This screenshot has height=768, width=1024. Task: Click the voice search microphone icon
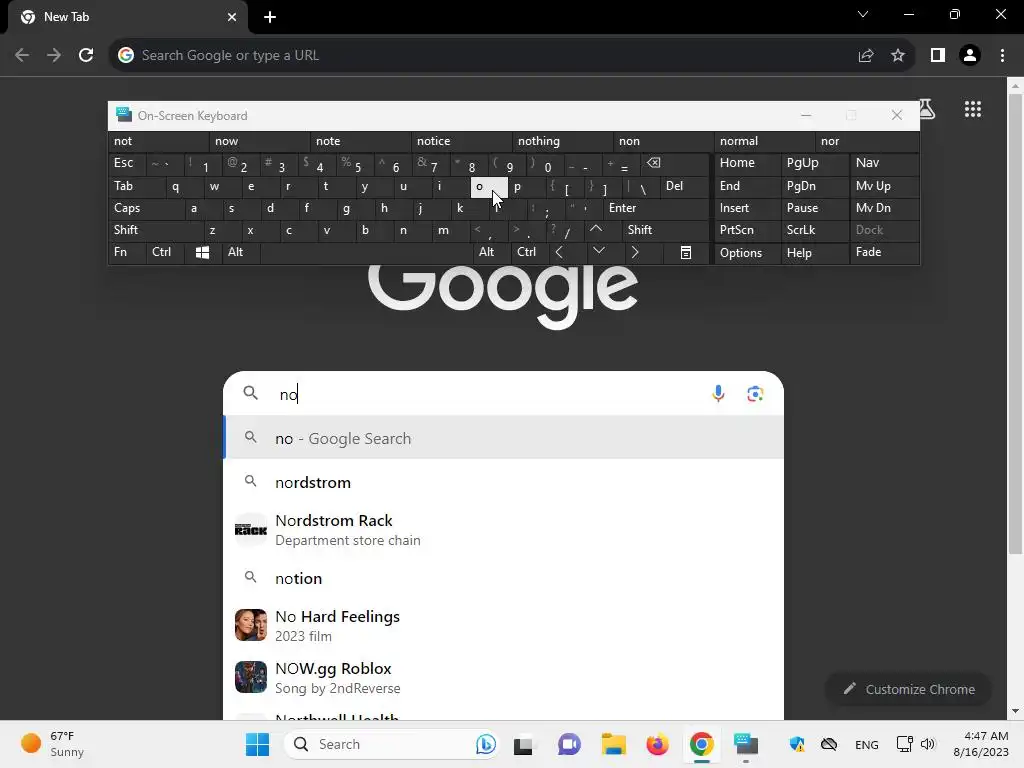point(718,393)
